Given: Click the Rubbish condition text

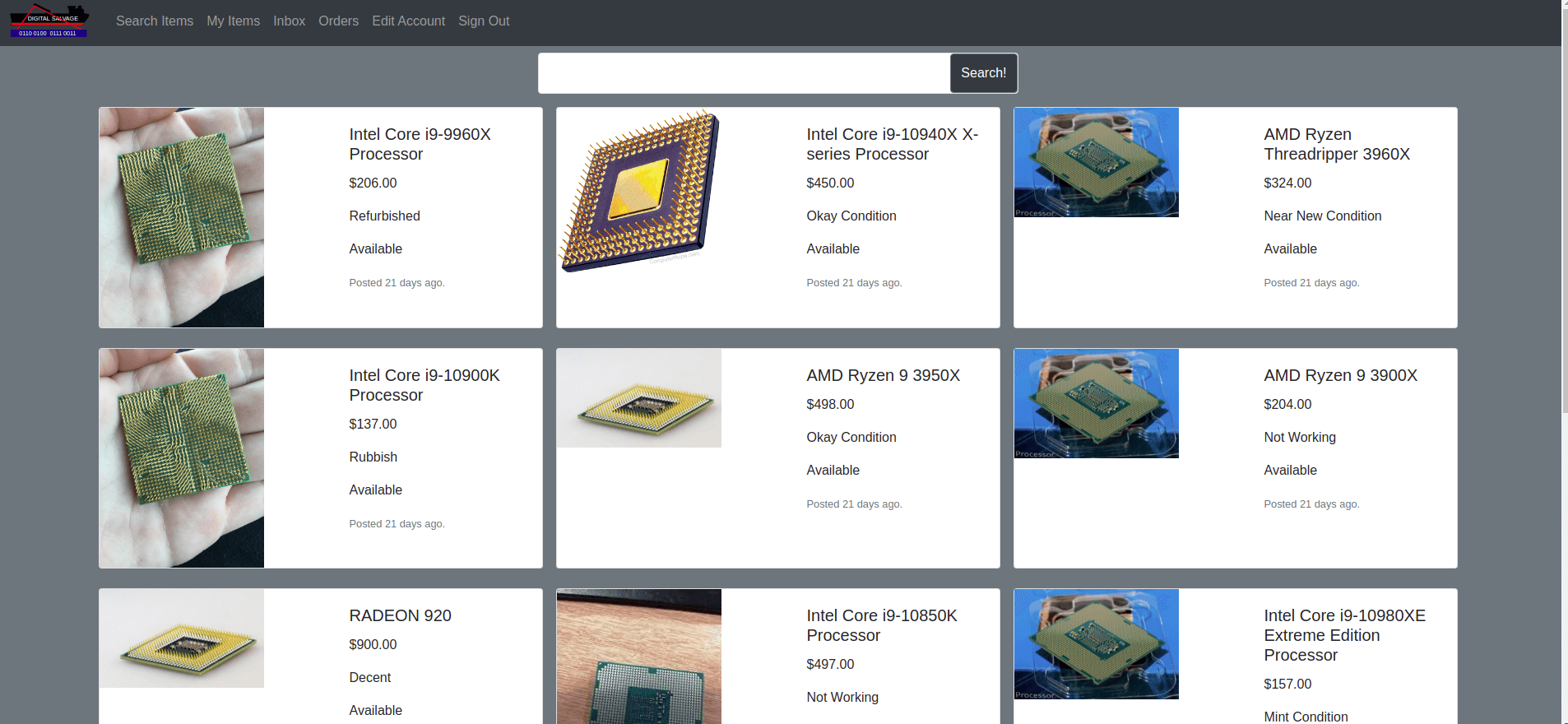Looking at the screenshot, I should pos(373,457).
